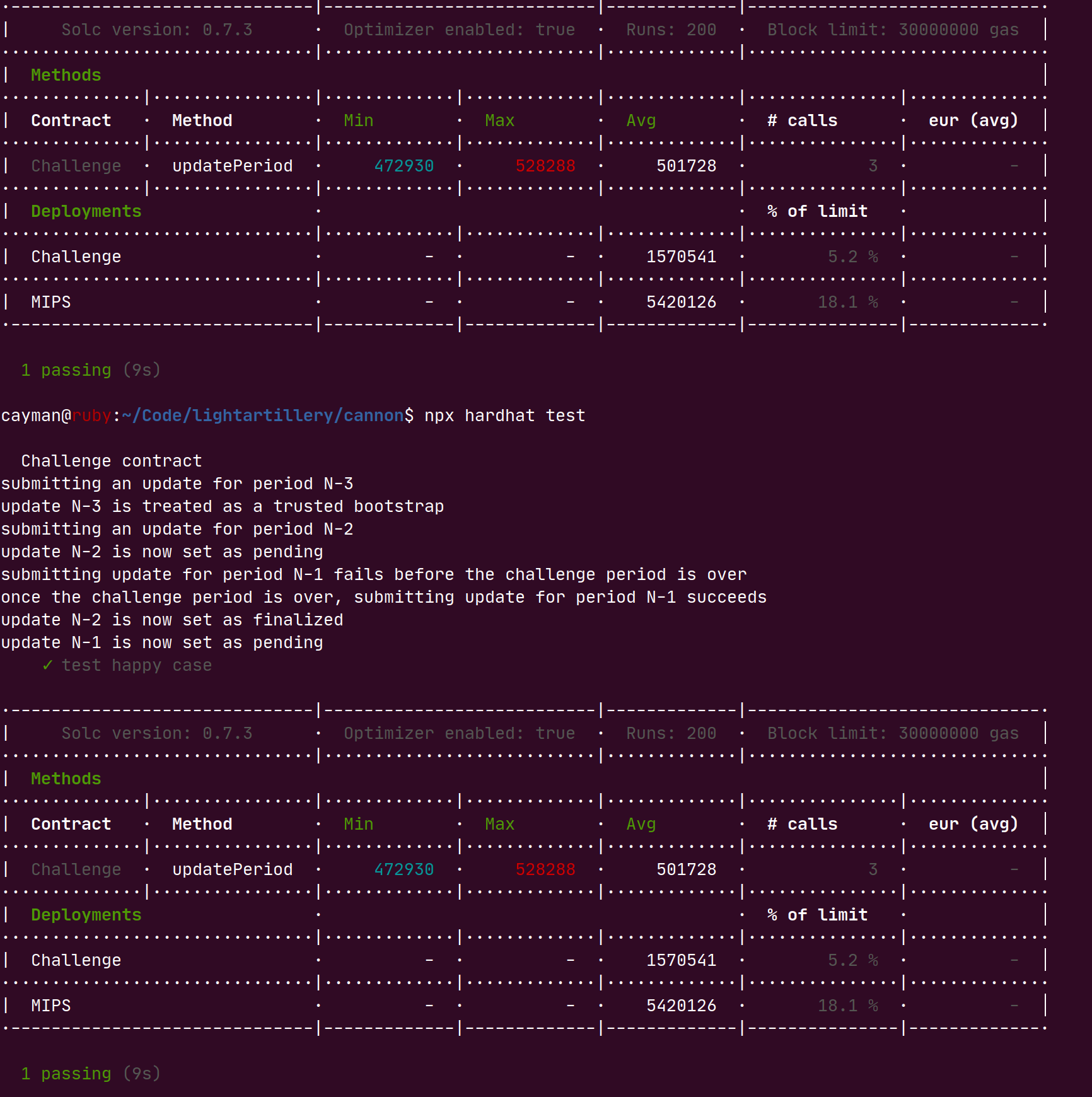
Task: Click the green checkmark before test happy case
Action: click(47, 666)
